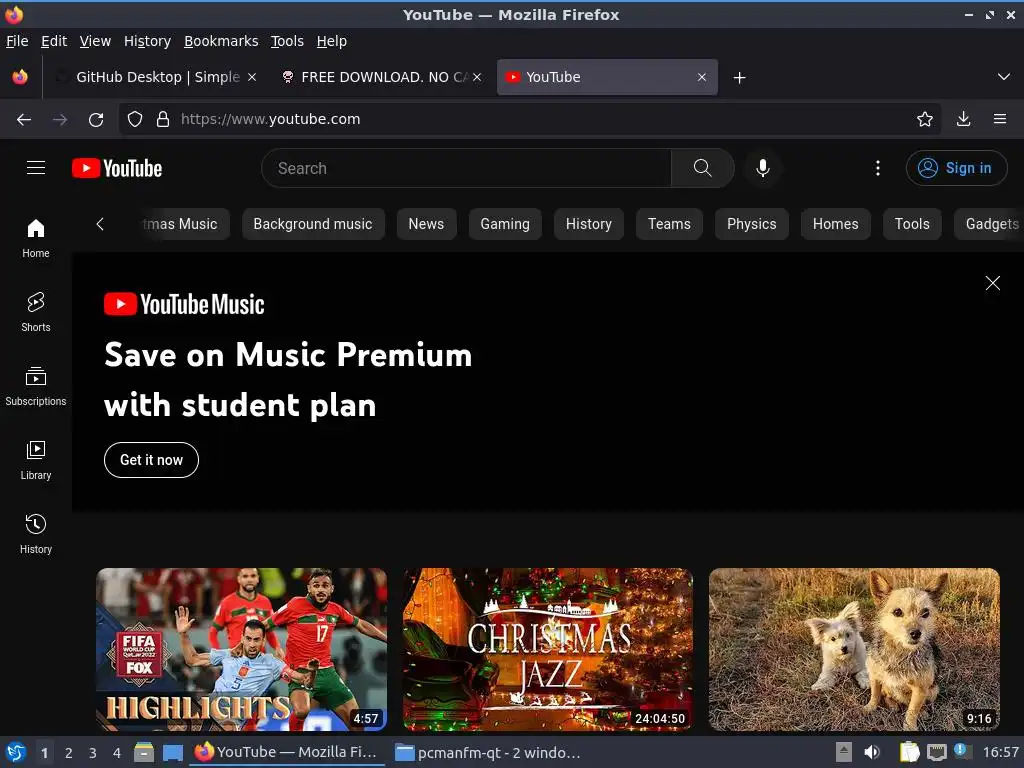Select the Background music chip
The width and height of the screenshot is (1024, 768).
click(313, 224)
